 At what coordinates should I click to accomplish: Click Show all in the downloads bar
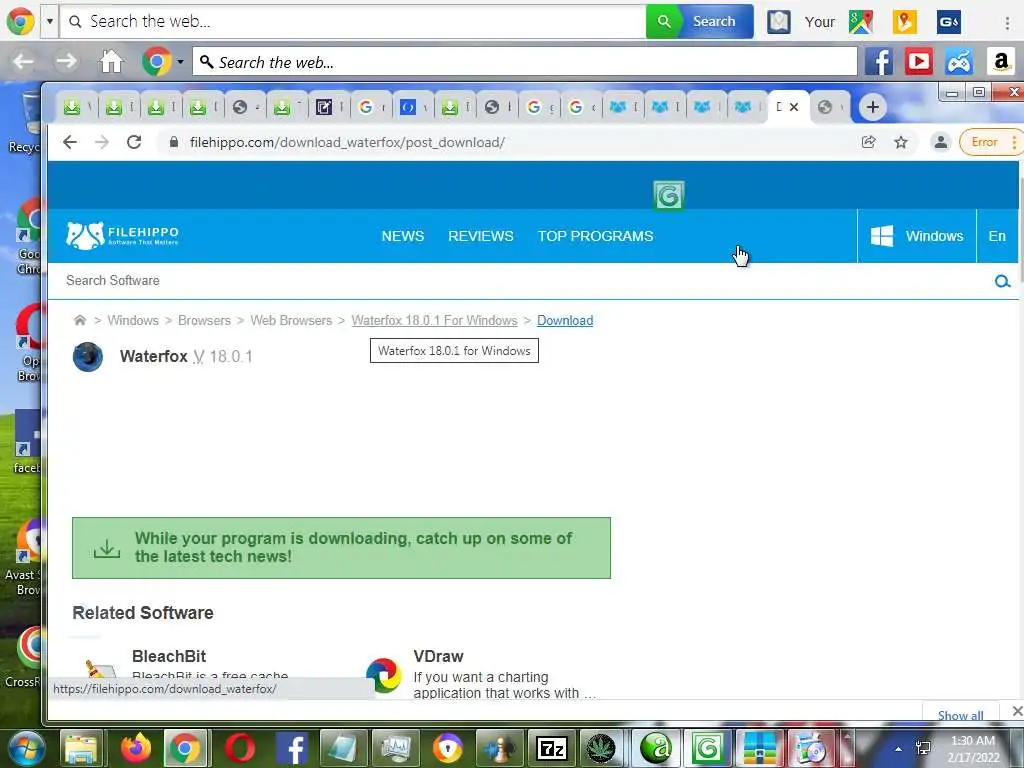click(x=961, y=715)
